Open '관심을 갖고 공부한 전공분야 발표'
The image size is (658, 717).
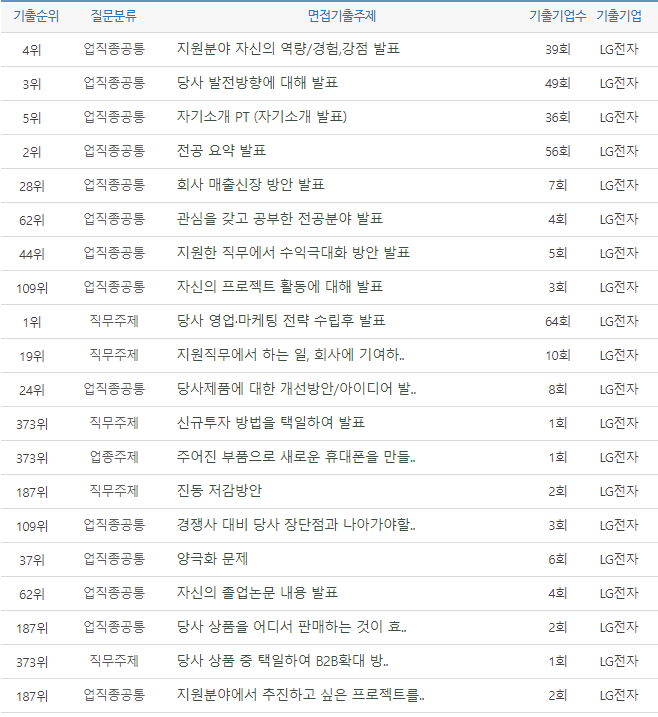(279, 219)
